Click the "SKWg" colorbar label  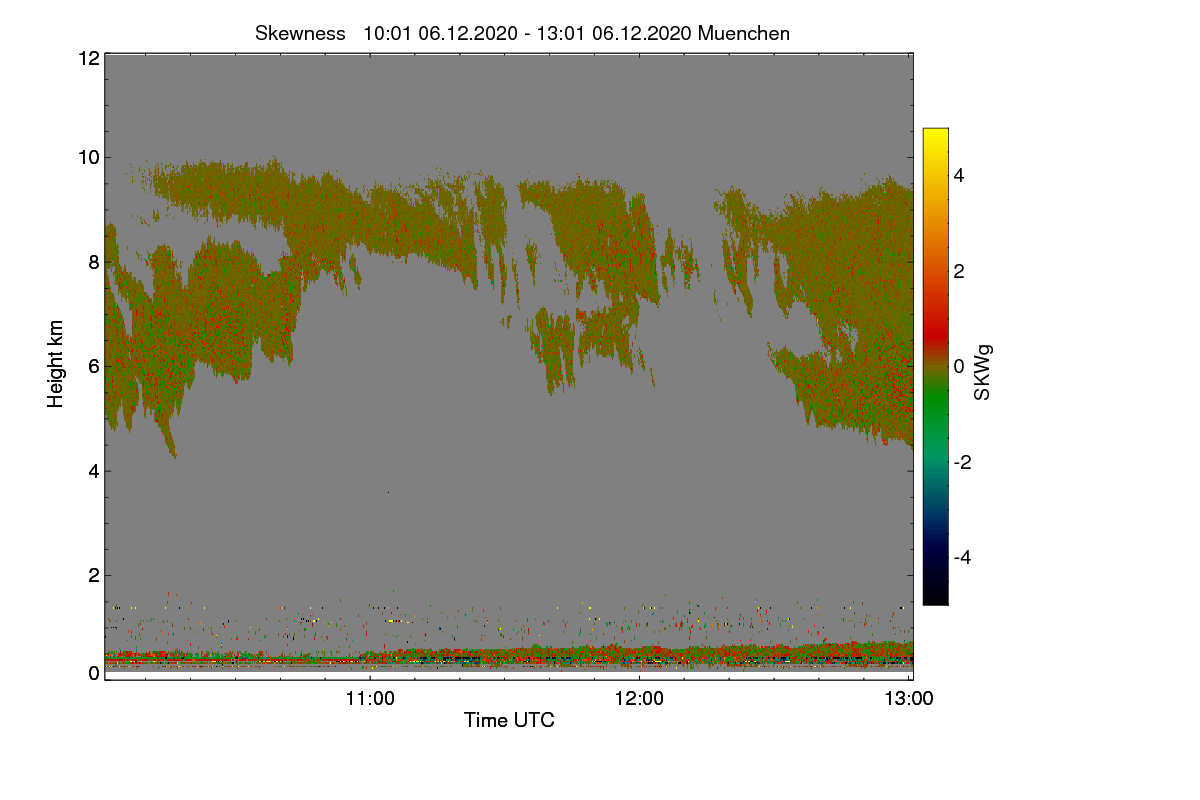(983, 373)
